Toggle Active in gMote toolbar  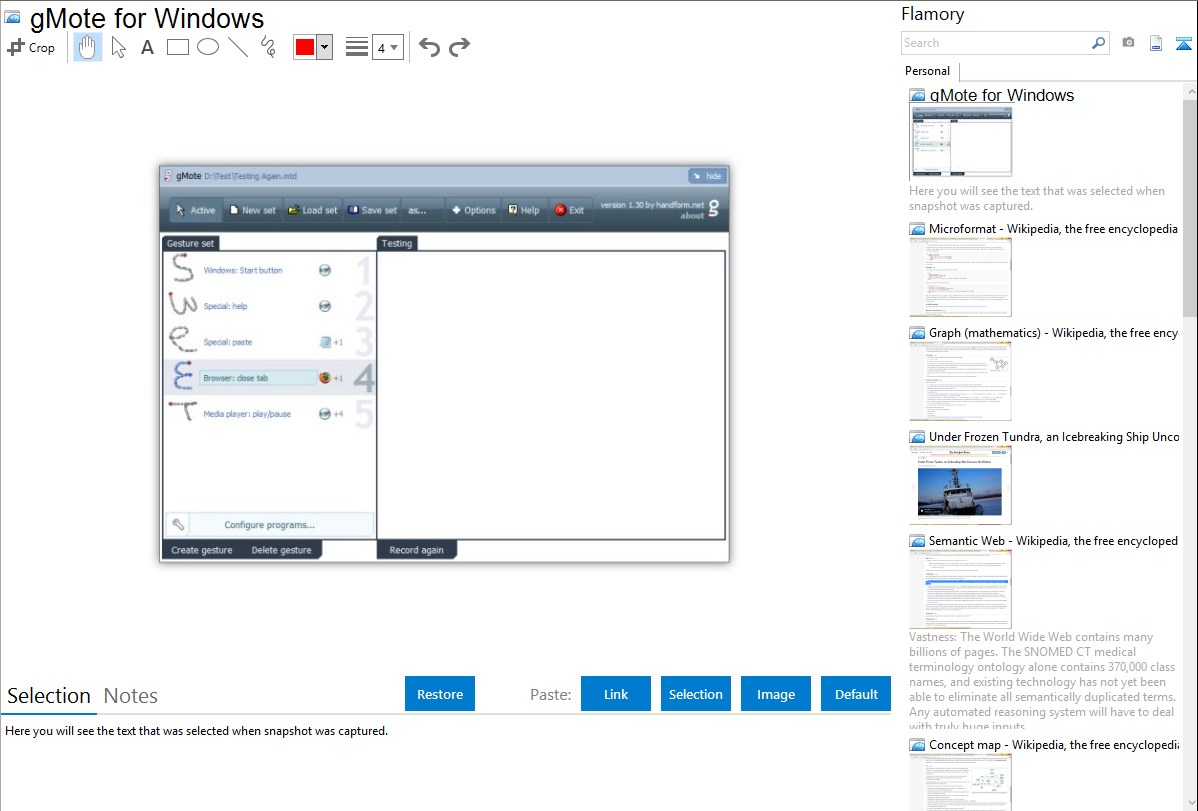coord(195,210)
